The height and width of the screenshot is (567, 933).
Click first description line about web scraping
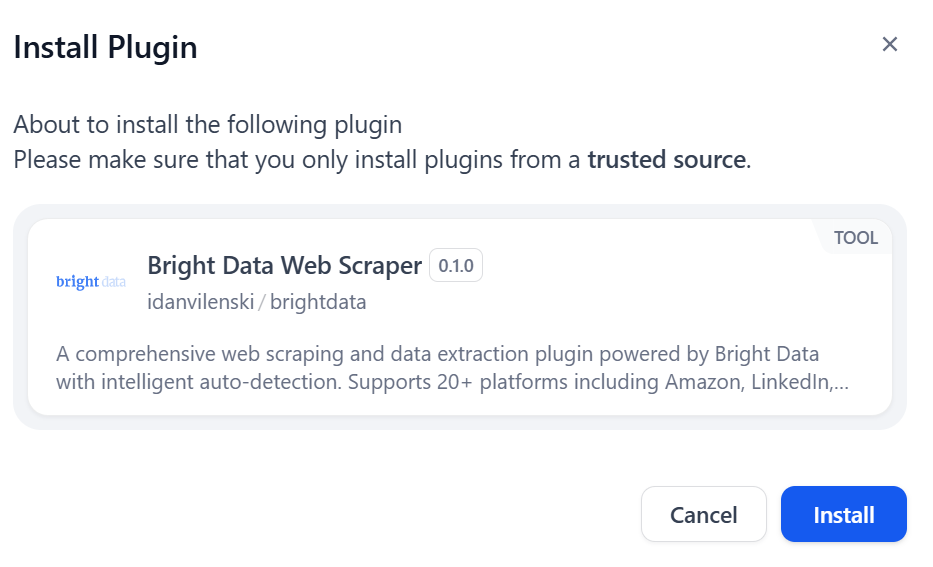coord(437,354)
